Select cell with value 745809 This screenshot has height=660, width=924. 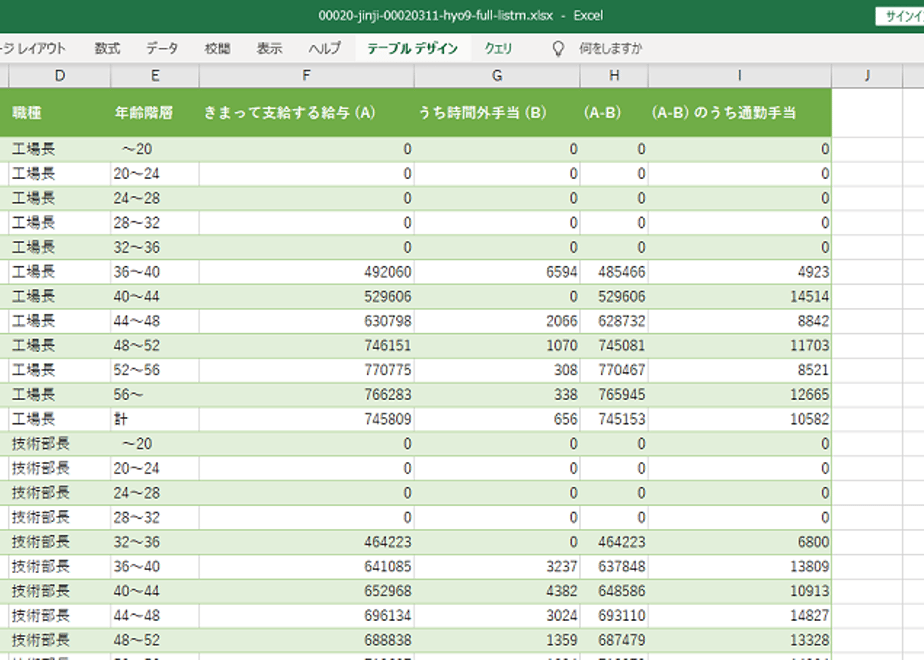(306, 419)
